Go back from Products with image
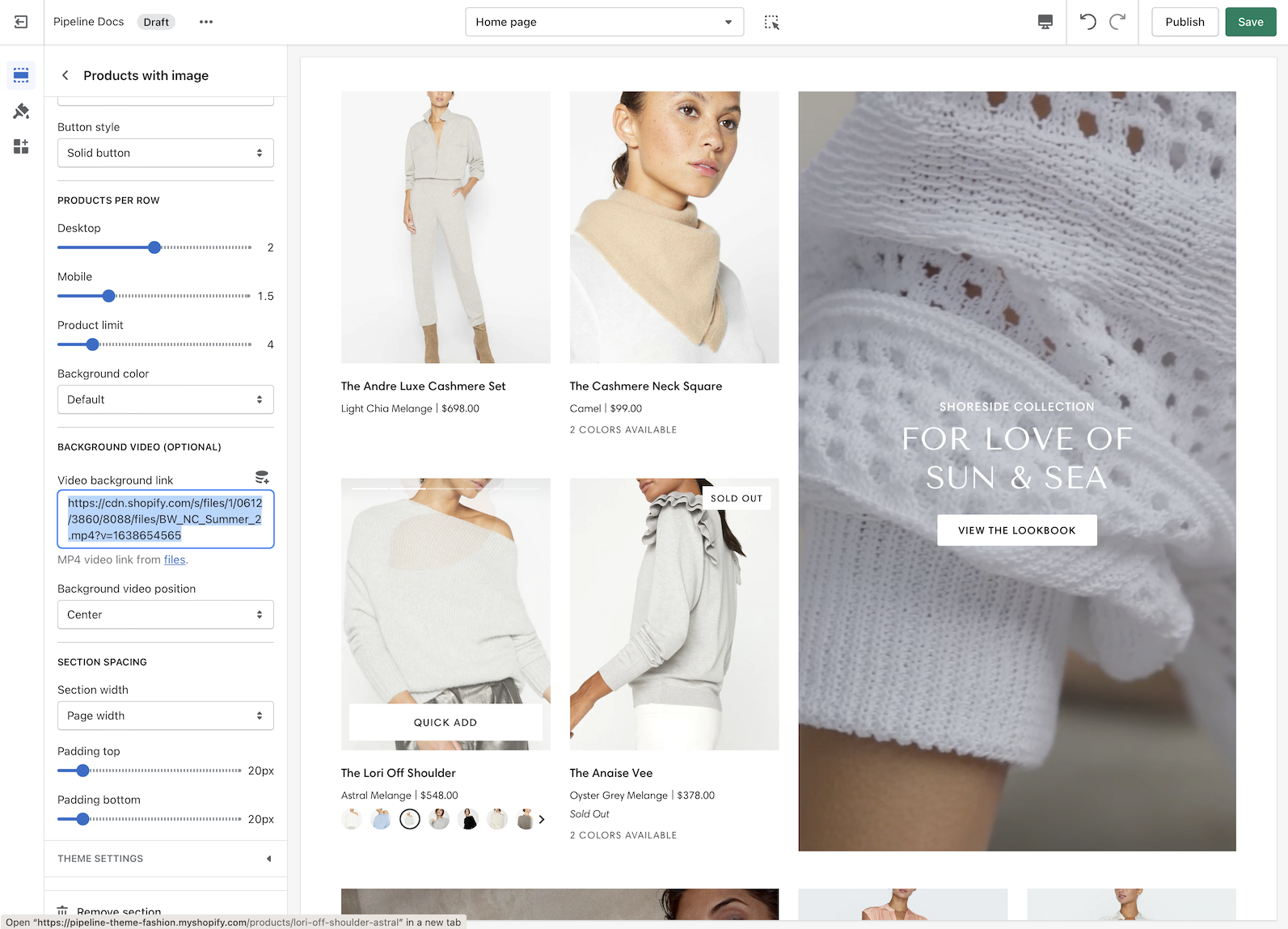1288x929 pixels. click(x=65, y=75)
